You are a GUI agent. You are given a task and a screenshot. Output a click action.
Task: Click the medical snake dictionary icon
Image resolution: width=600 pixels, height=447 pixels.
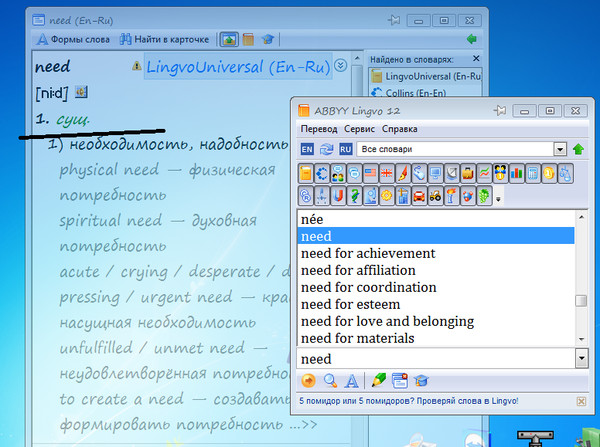(x=354, y=196)
